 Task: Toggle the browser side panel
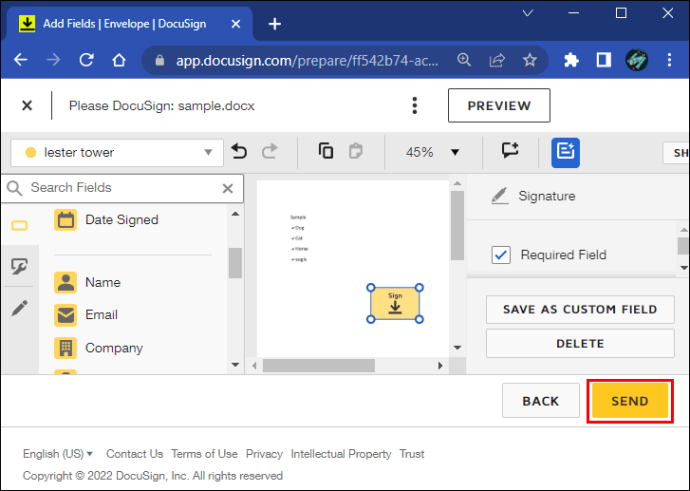(604, 59)
